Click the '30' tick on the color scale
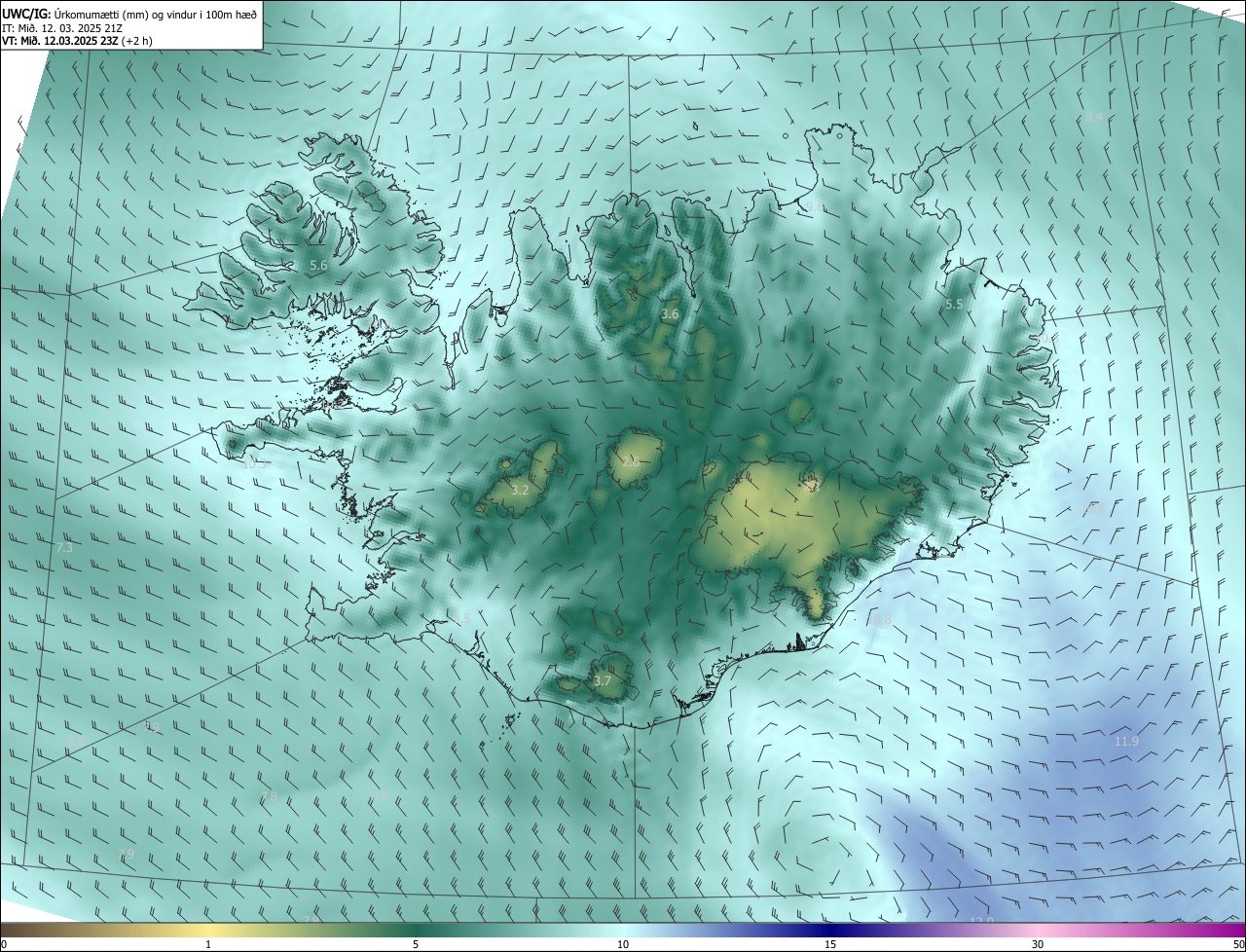The width and height of the screenshot is (1246, 952). pos(1038,944)
